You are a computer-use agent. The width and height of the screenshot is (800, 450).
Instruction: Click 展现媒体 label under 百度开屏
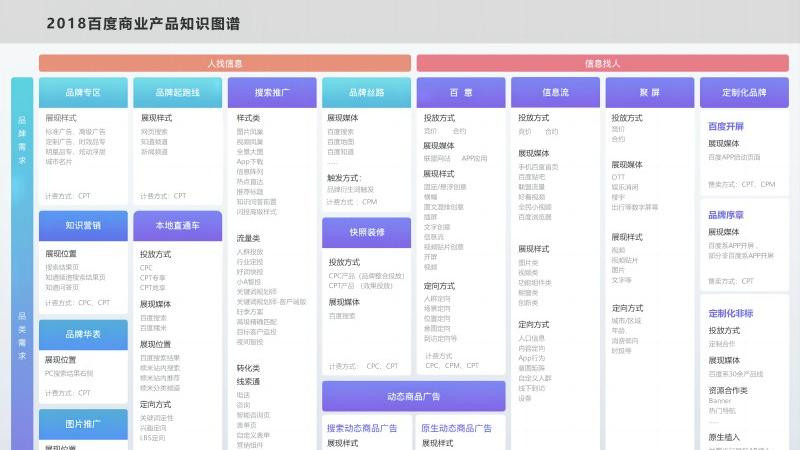(x=724, y=143)
